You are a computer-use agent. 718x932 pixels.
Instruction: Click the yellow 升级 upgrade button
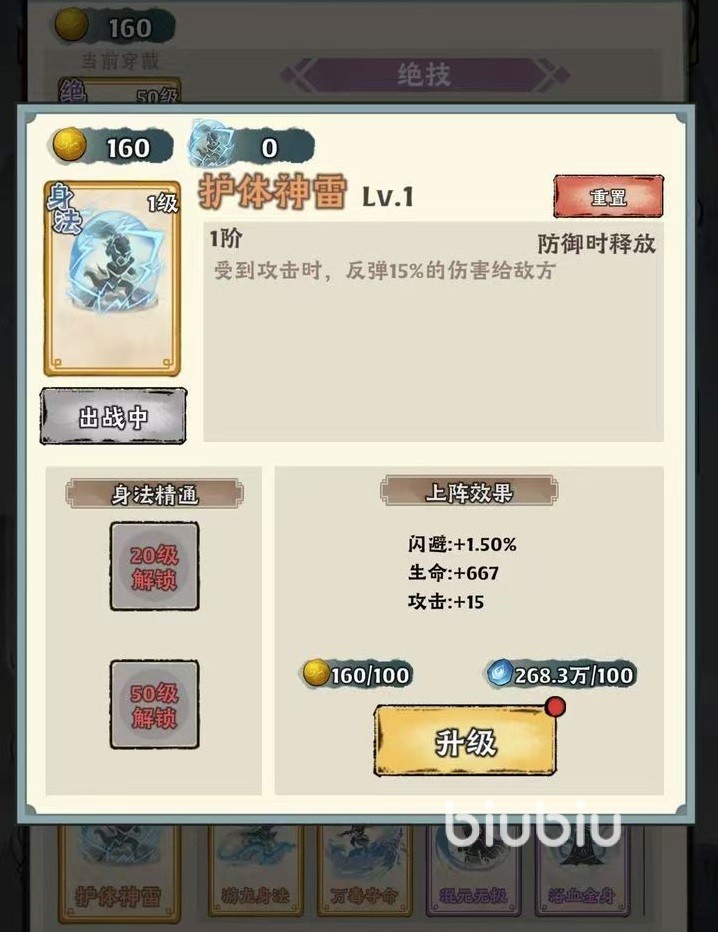(465, 741)
